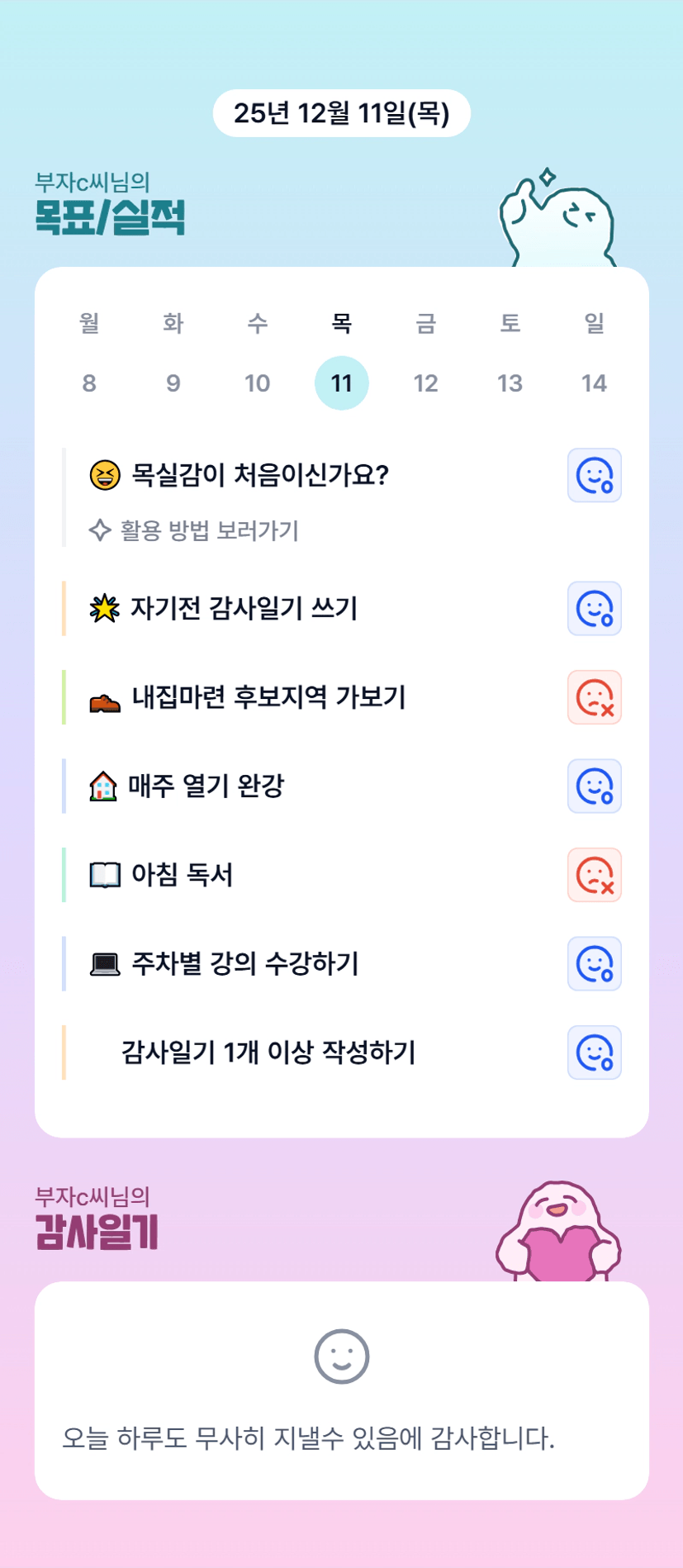Click smiley icon for 주차별 강의 수강하기
Viewport: 683px width, 1568px height.
(x=594, y=963)
